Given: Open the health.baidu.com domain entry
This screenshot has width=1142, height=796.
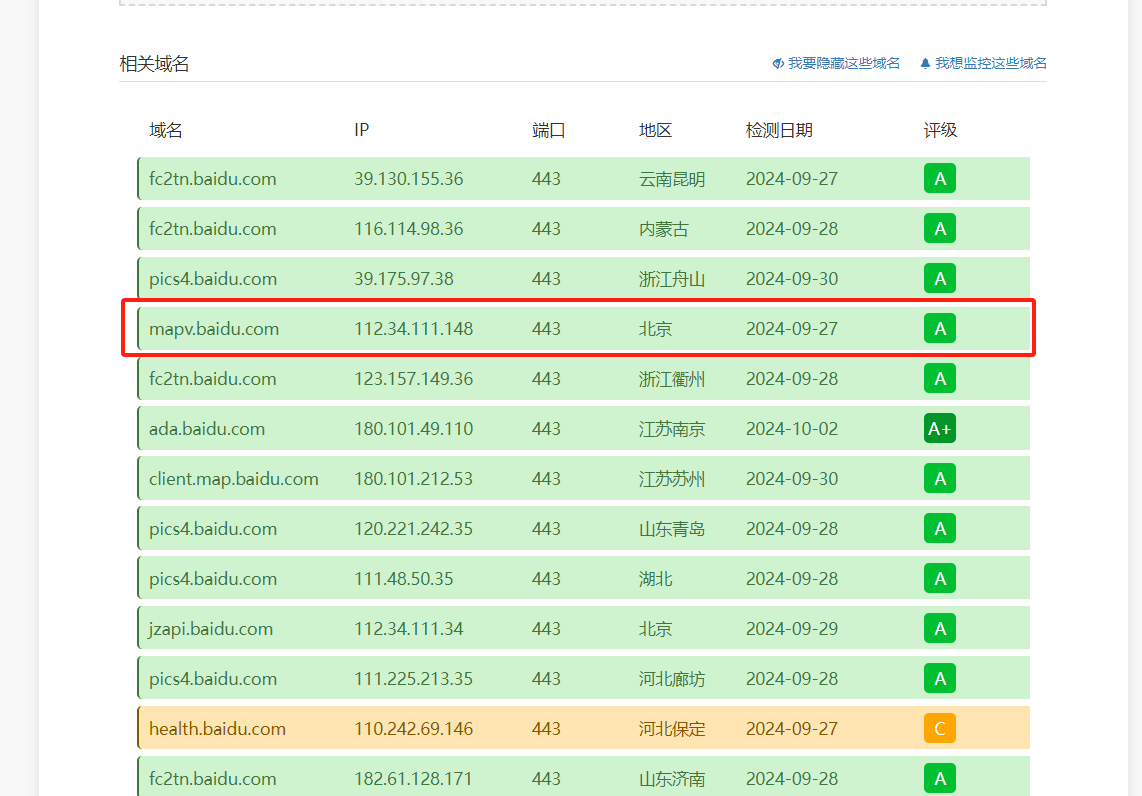Looking at the screenshot, I should point(217,729).
